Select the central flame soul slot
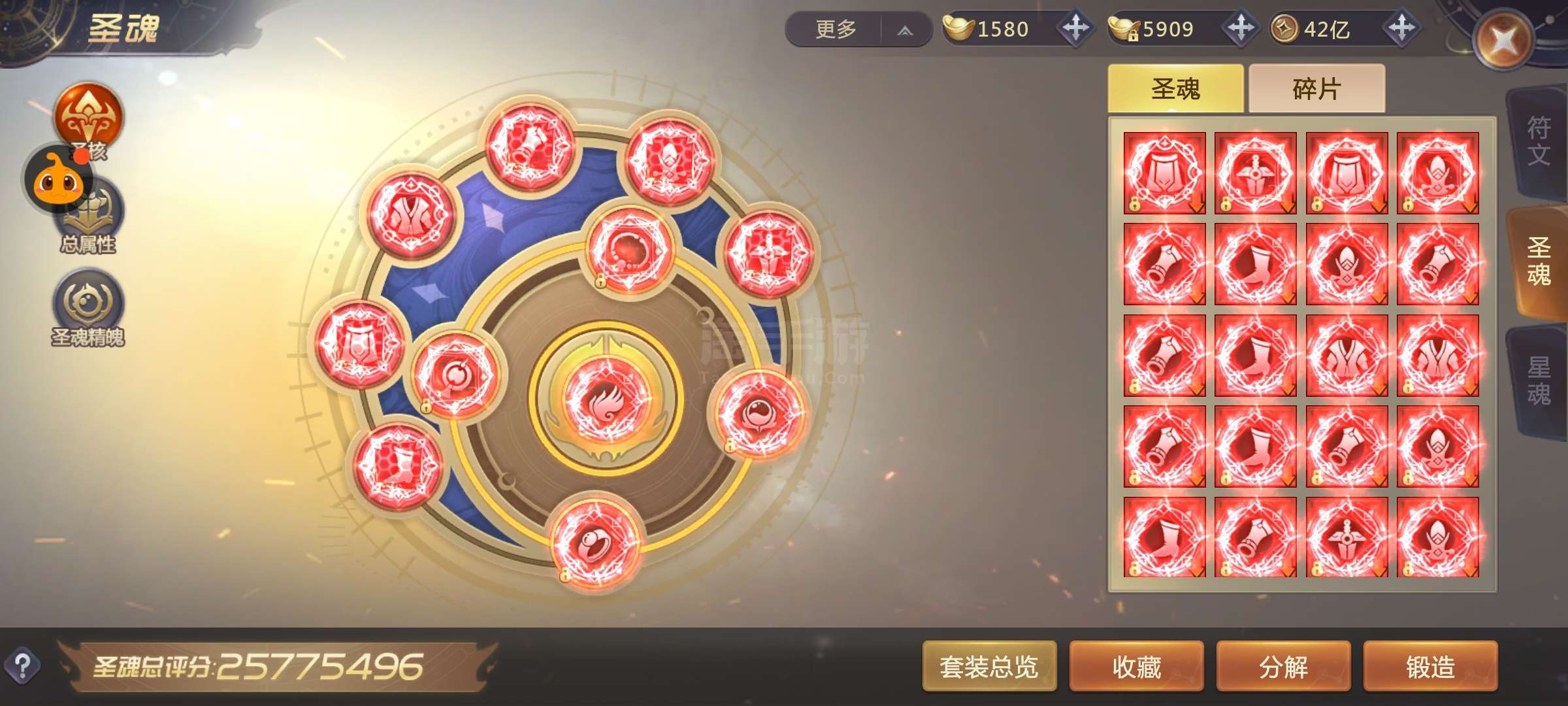 (x=606, y=400)
